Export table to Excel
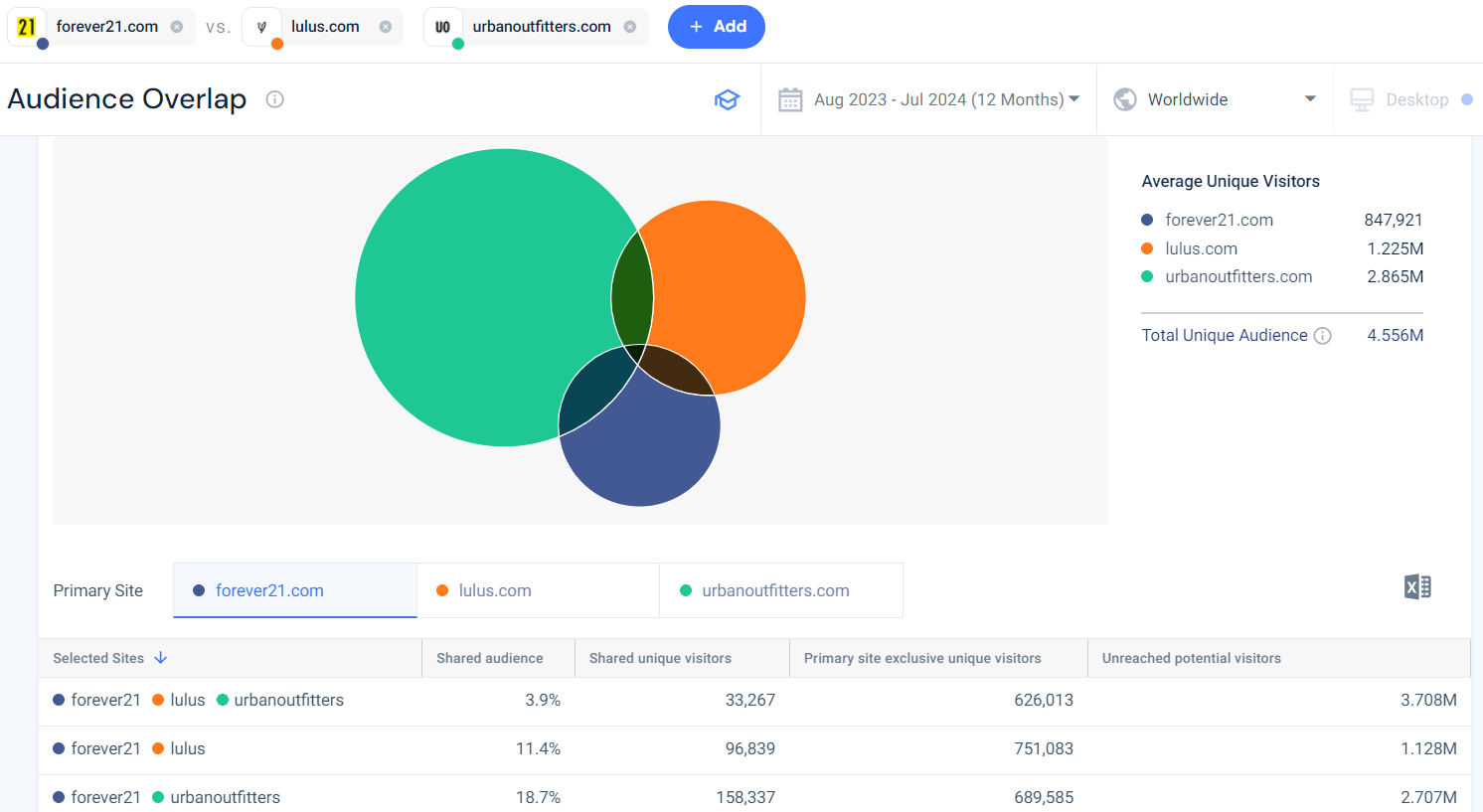Image resolution: width=1483 pixels, height=812 pixels. coord(1417,587)
